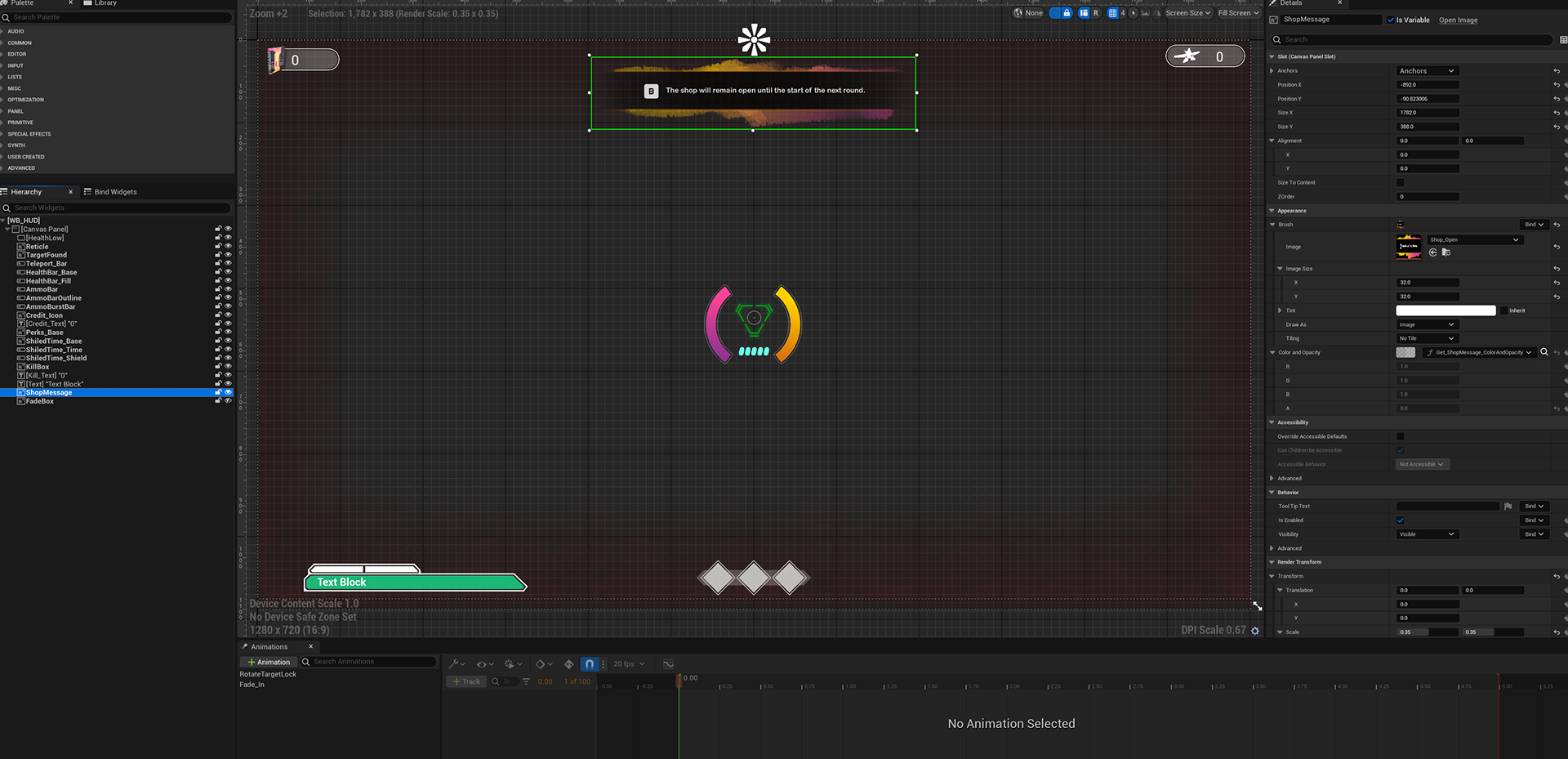Click the lock respect icon in viewport toolbar

[x=1067, y=13]
